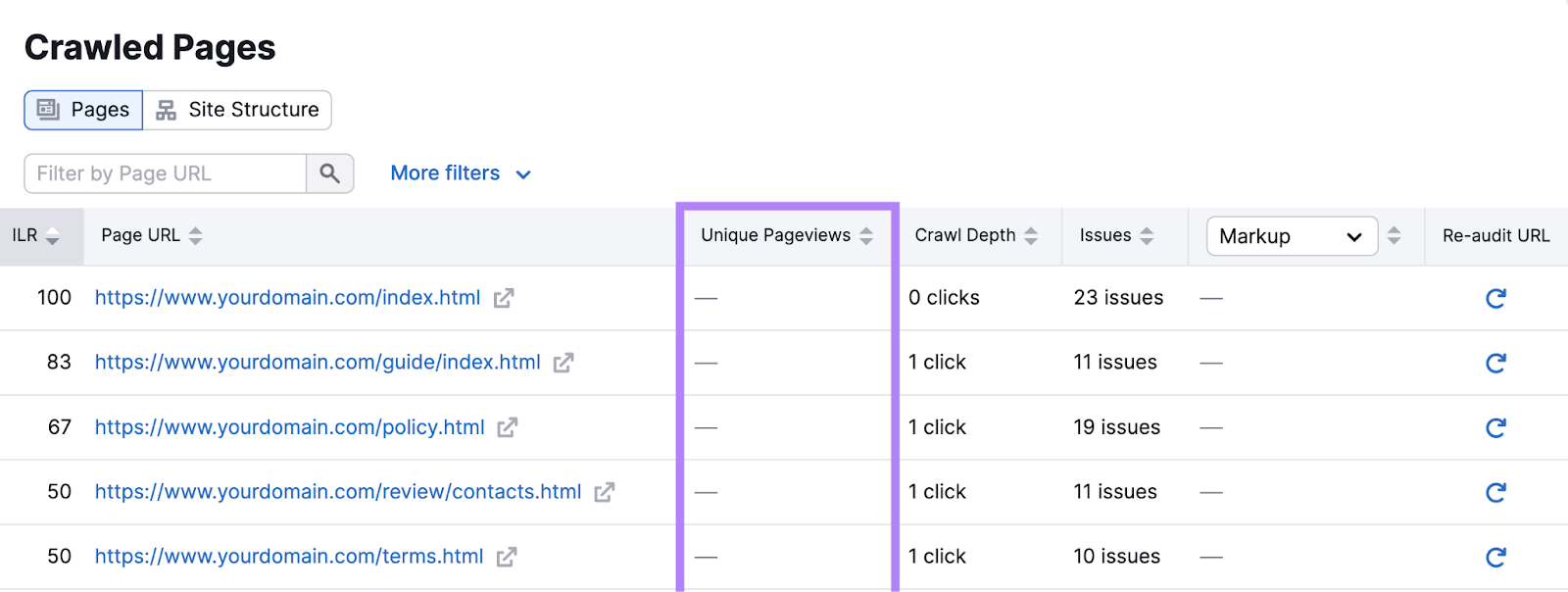
Task: Re-audit the review/contacts.html page
Action: [1495, 493]
